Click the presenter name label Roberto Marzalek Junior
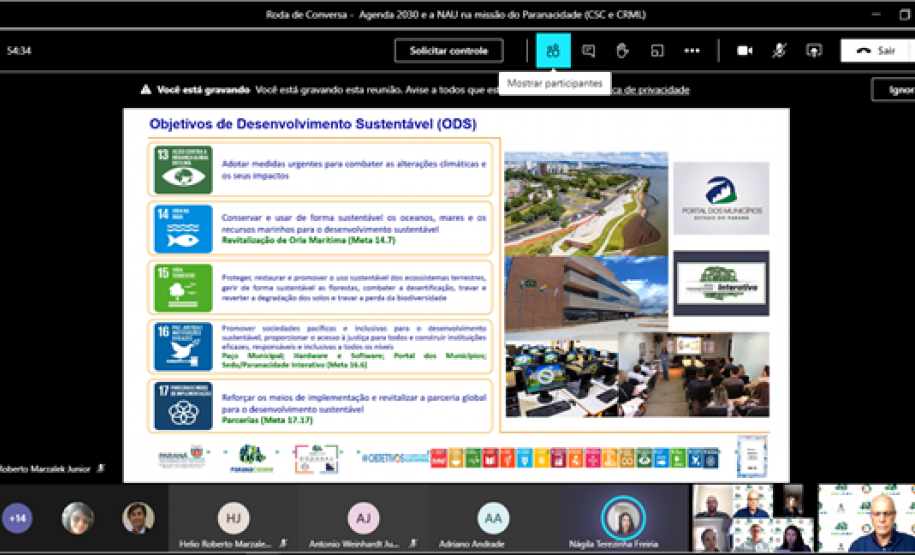 click(45, 469)
